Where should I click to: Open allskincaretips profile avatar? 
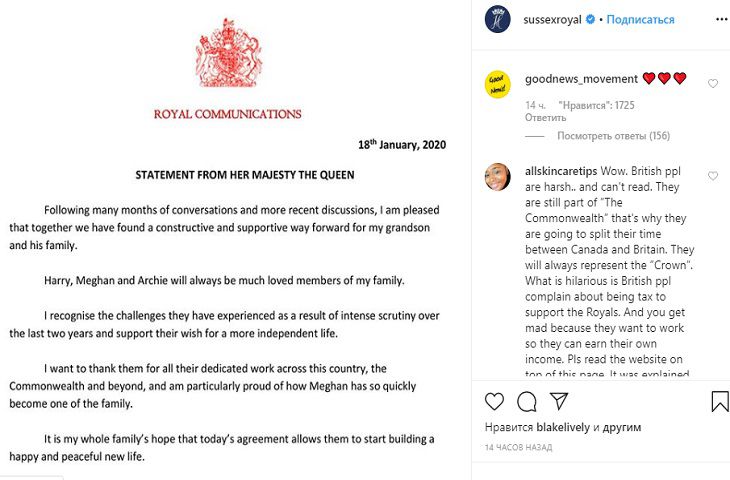498,176
